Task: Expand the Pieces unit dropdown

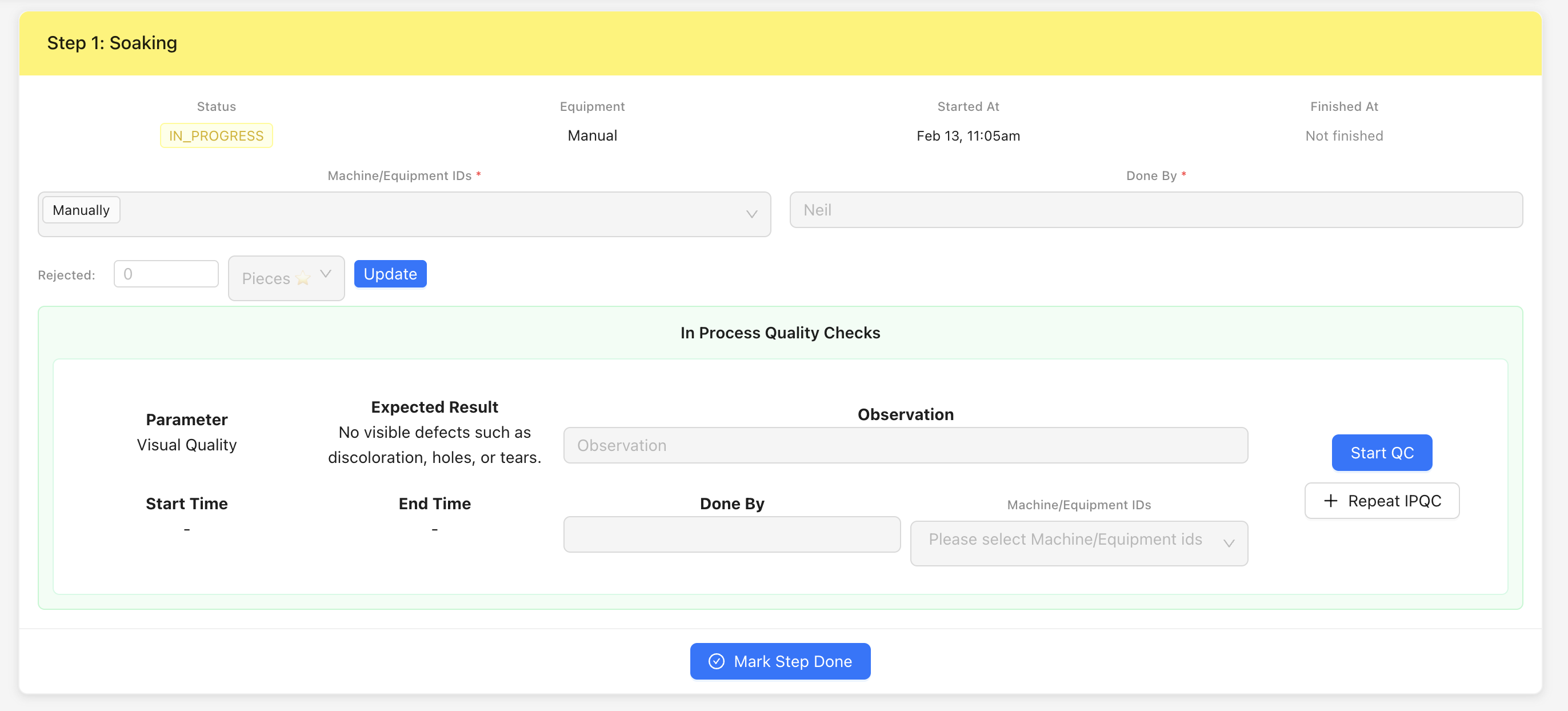Action: [286, 278]
